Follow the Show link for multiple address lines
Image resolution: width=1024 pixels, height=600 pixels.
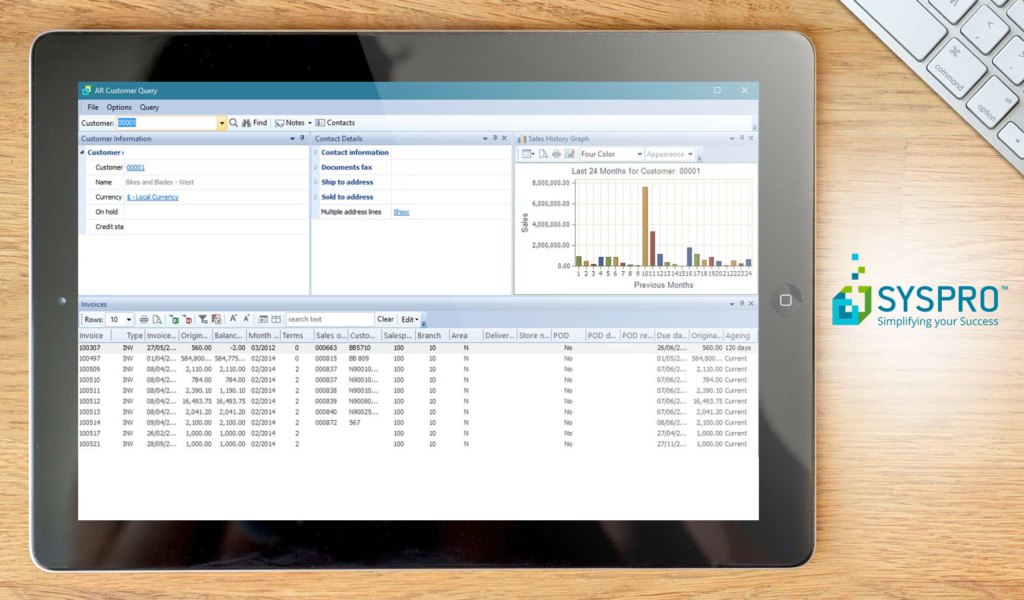click(x=402, y=211)
